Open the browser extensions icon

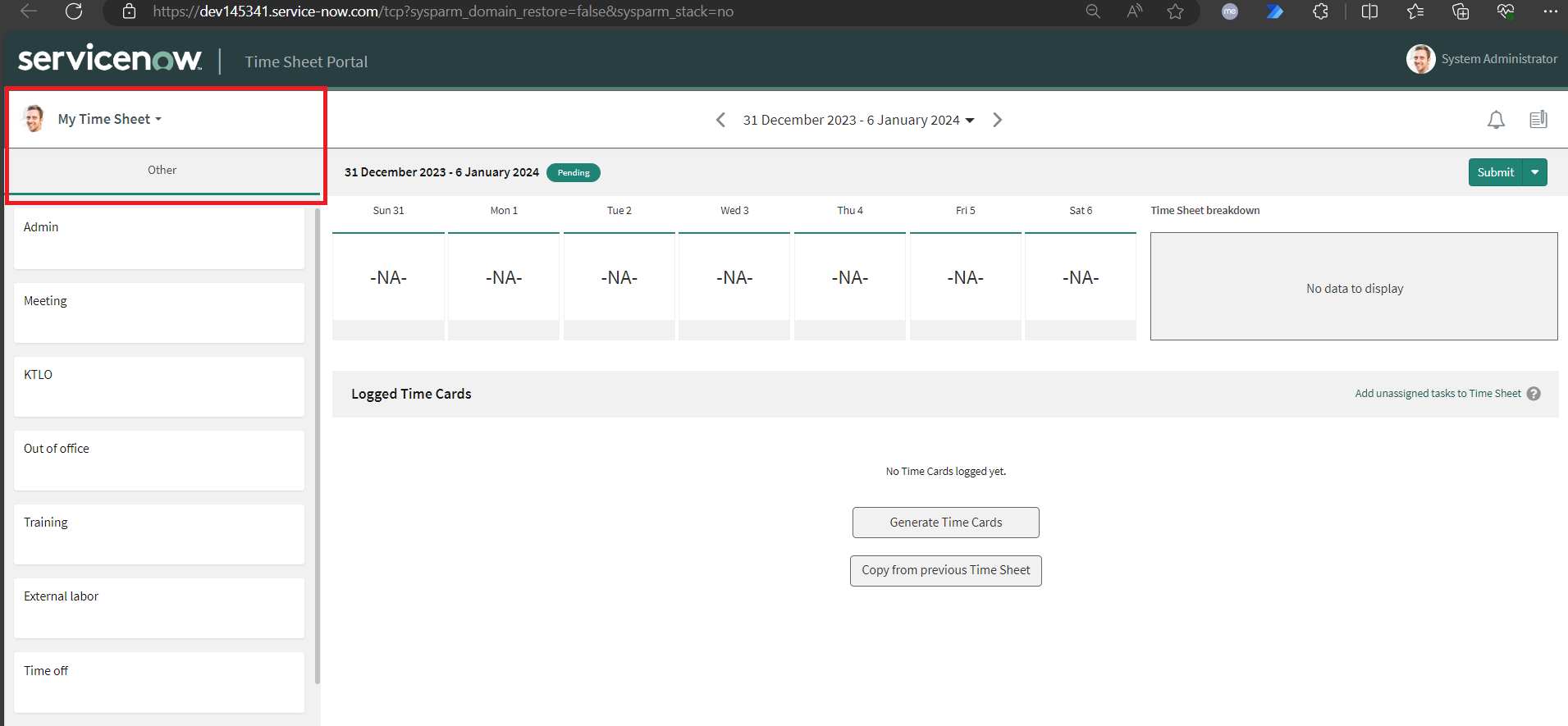1320,11
